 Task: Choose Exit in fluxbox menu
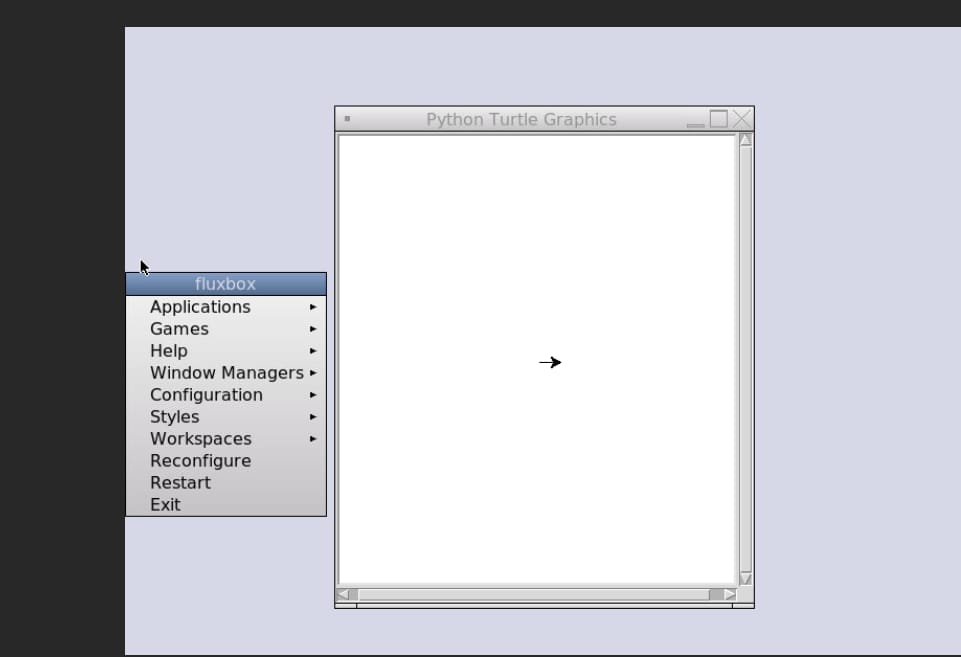226,505
